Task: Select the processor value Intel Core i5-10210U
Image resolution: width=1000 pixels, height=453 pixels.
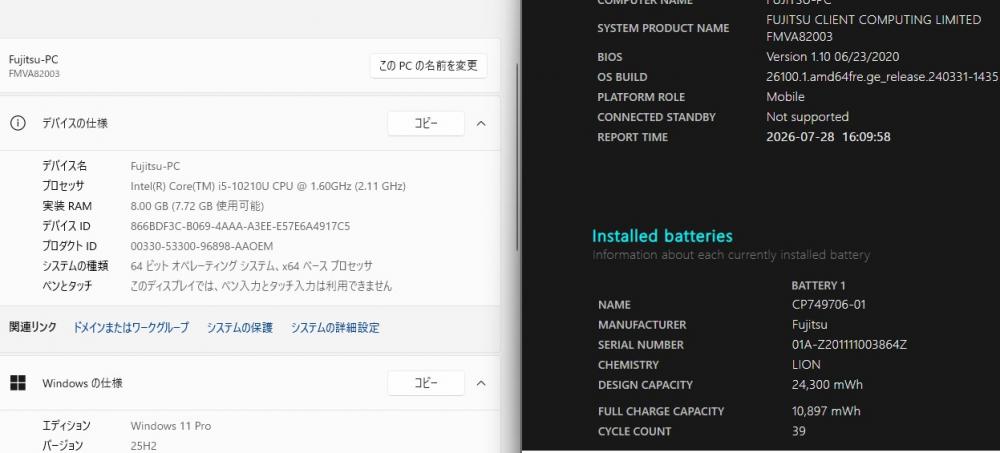Action: point(268,186)
